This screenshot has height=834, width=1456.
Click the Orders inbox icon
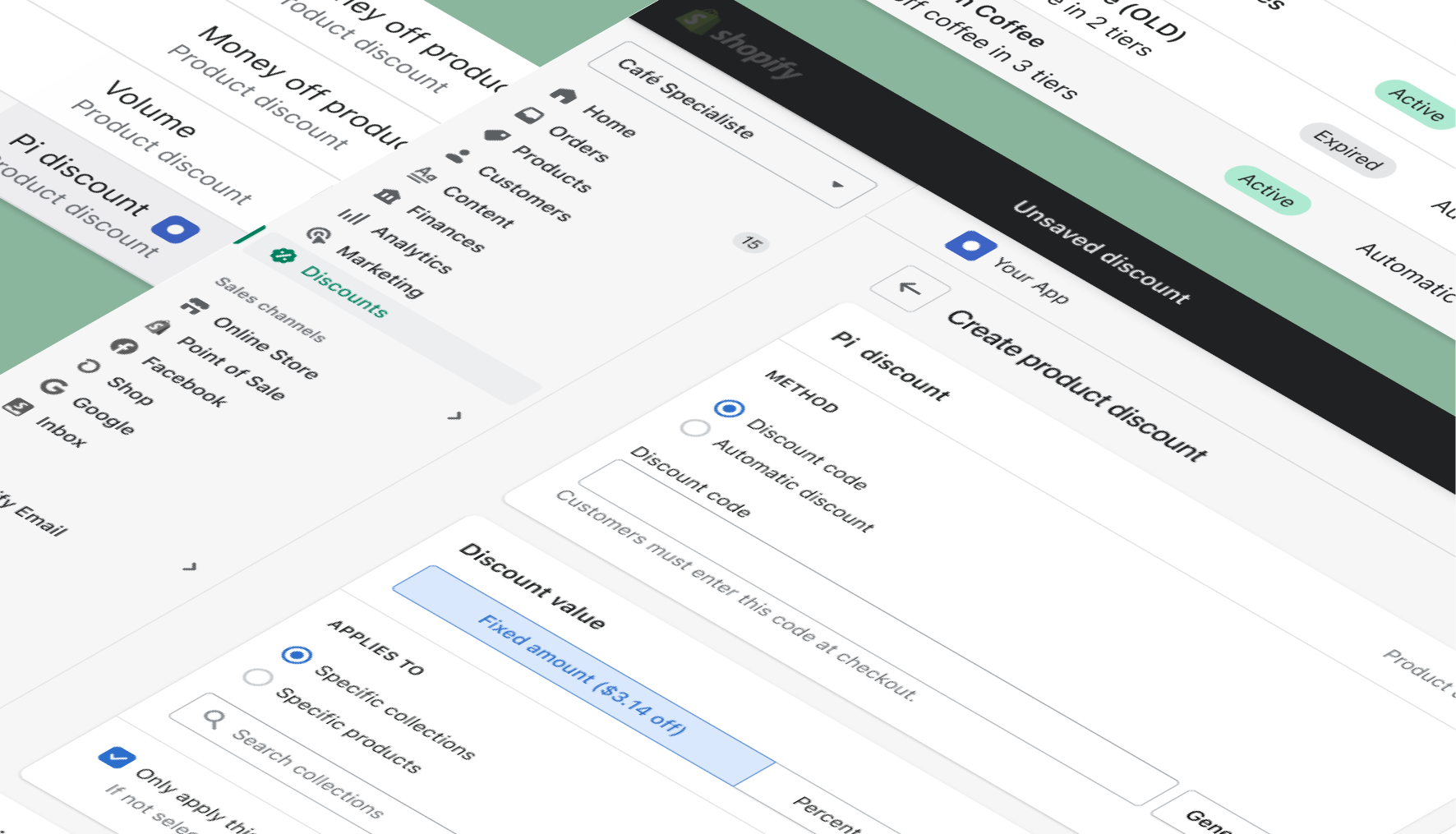[529, 115]
